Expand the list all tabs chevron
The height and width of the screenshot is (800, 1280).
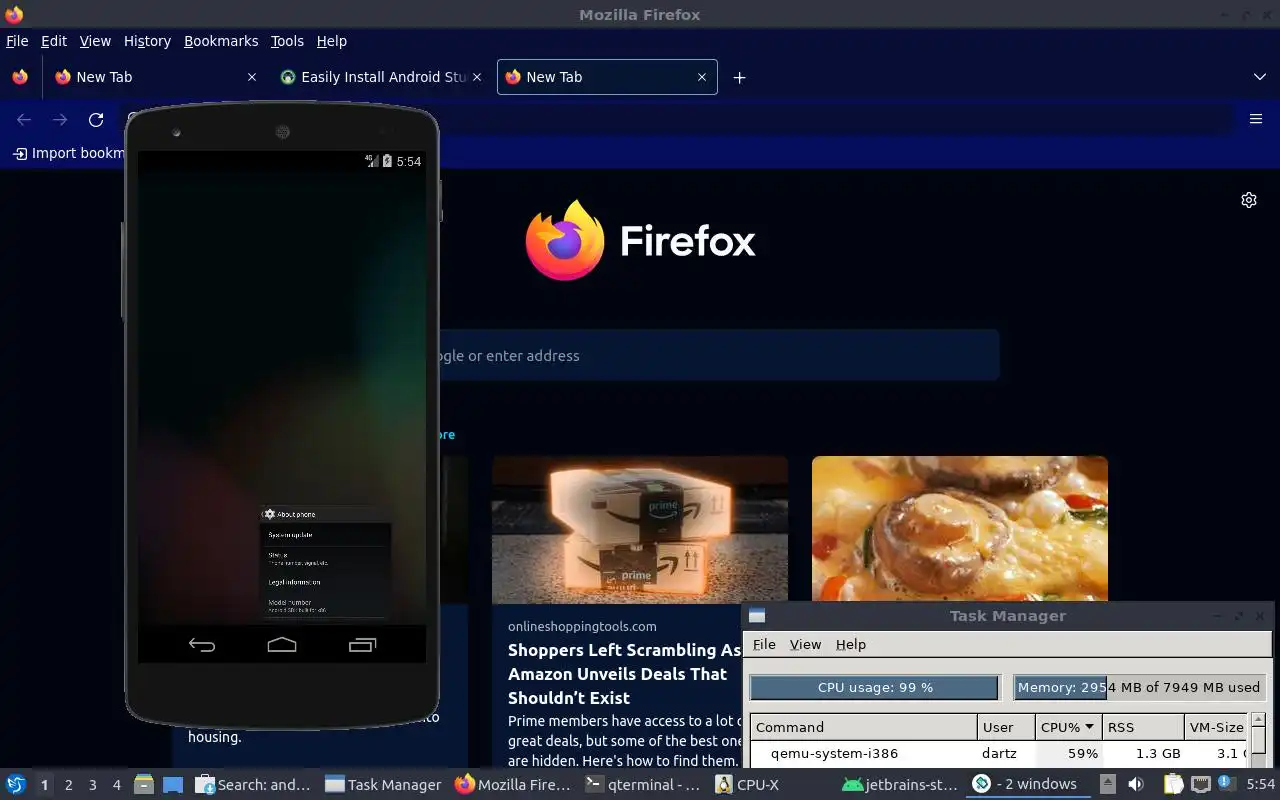[1260, 77]
